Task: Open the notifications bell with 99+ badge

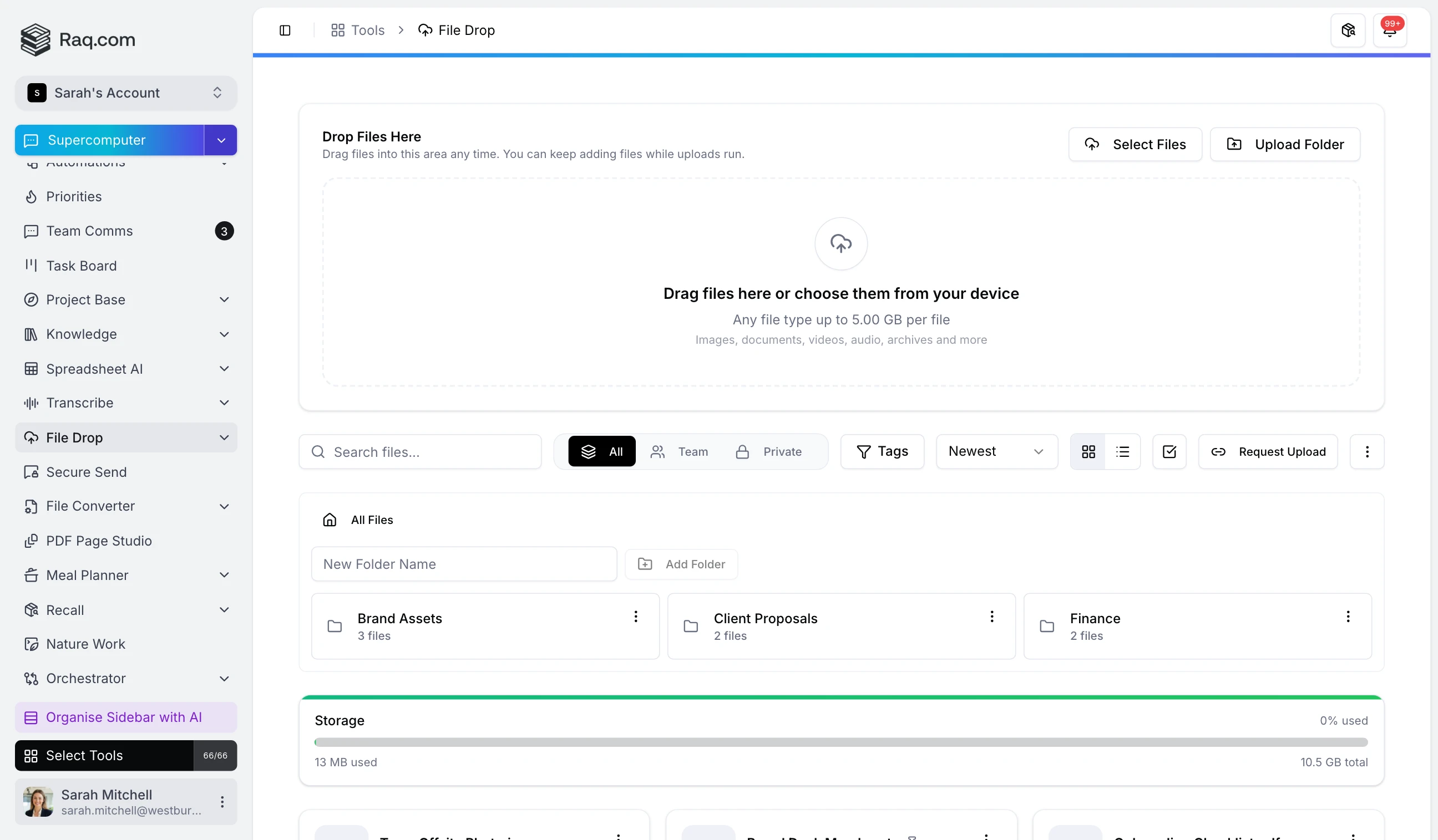Action: pyautogui.click(x=1390, y=30)
